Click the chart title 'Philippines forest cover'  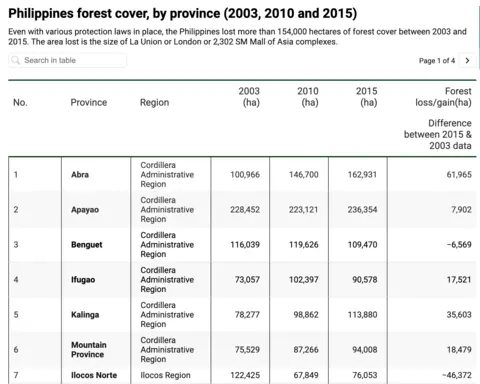[x=182, y=14]
